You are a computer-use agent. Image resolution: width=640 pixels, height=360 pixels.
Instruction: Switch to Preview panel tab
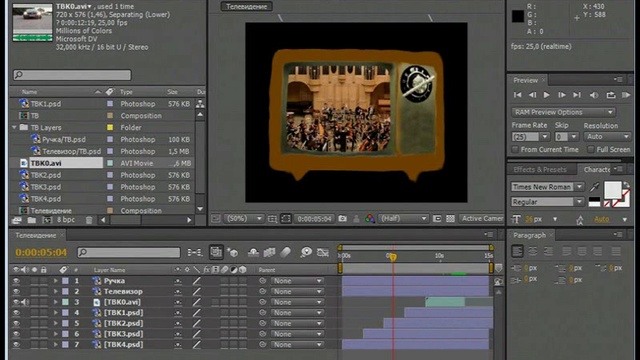525,80
